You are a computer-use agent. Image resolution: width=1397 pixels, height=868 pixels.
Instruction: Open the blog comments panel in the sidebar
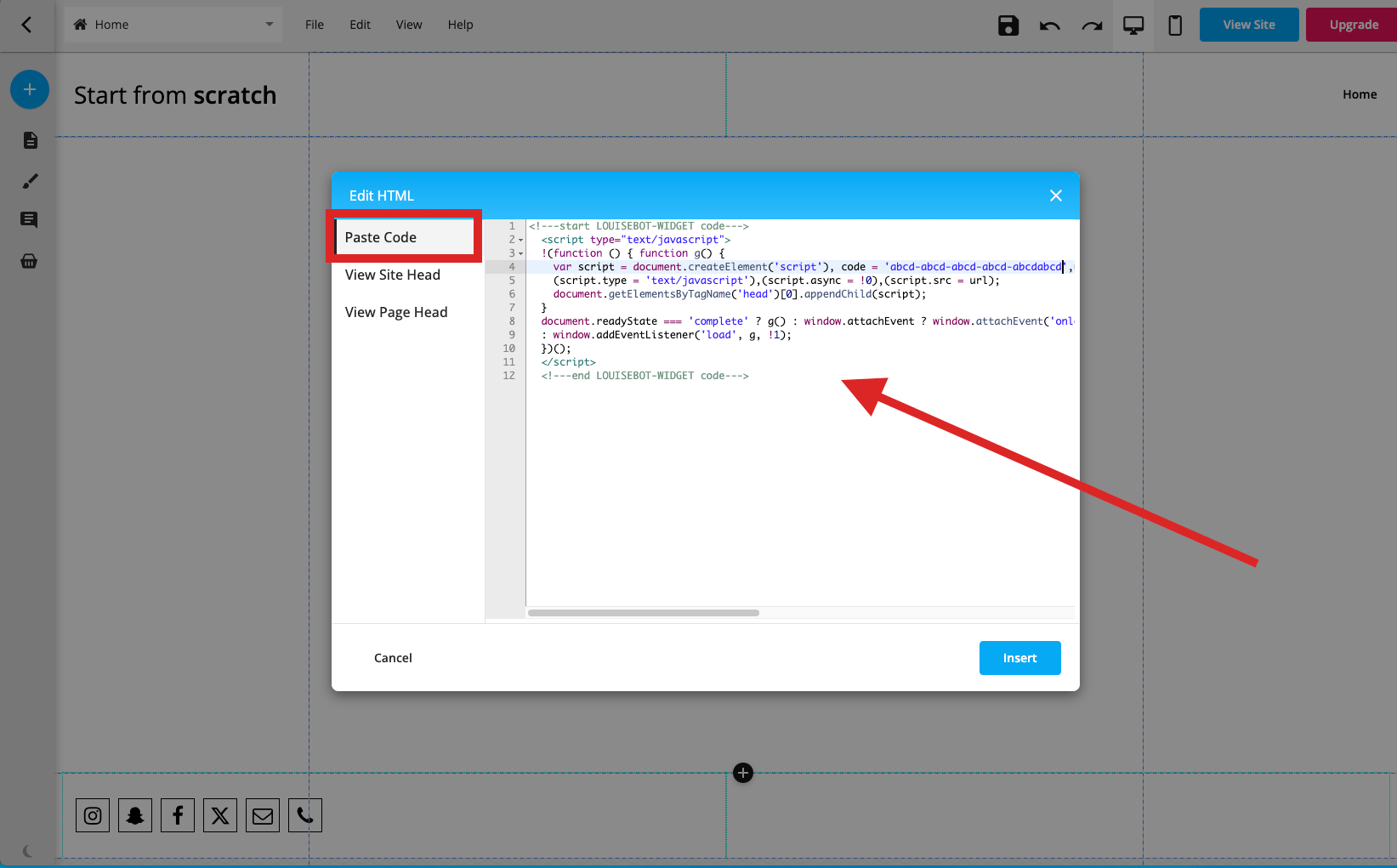tap(29, 220)
